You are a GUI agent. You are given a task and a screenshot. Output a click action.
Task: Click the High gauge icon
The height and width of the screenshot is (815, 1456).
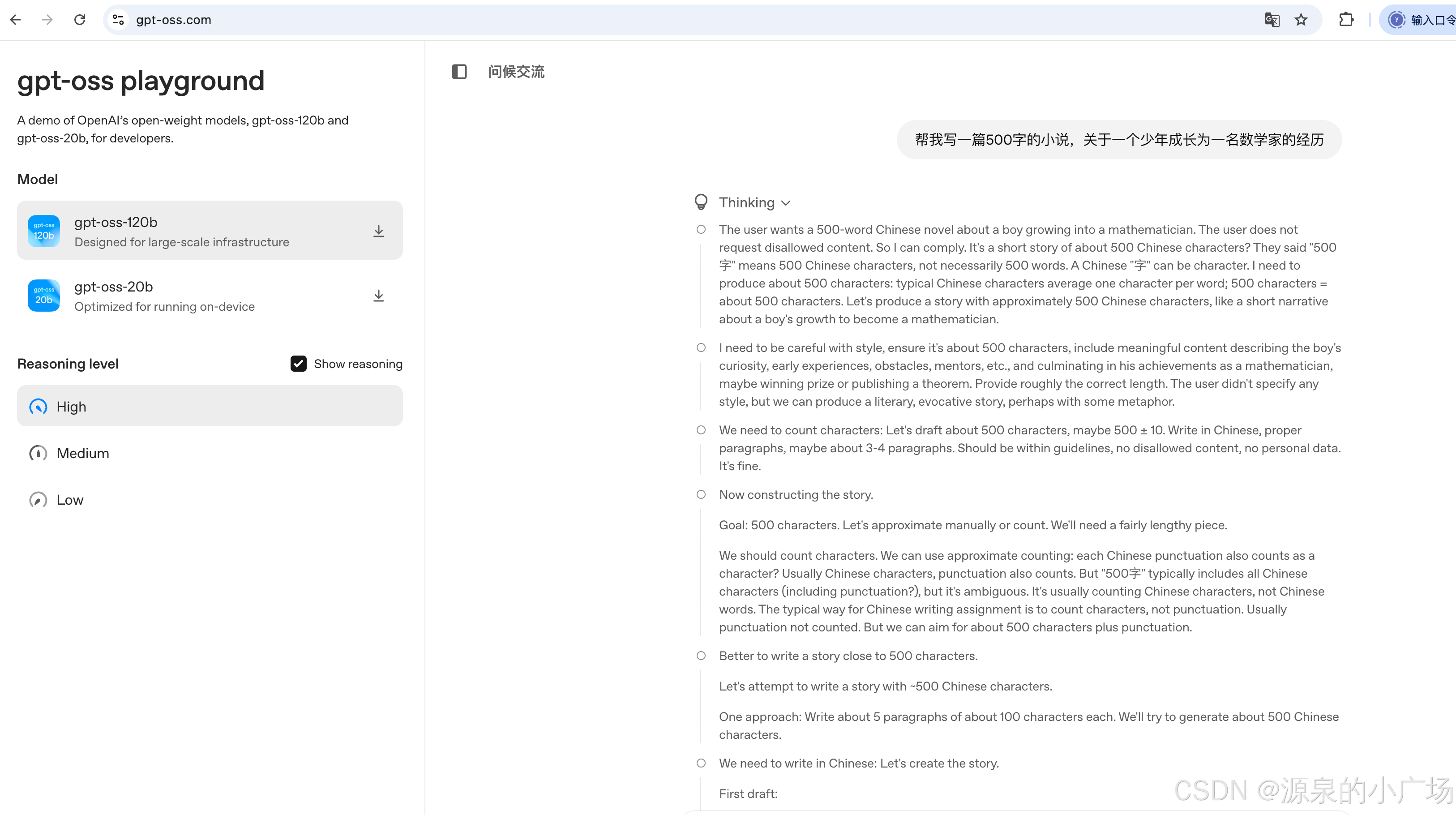(x=38, y=407)
